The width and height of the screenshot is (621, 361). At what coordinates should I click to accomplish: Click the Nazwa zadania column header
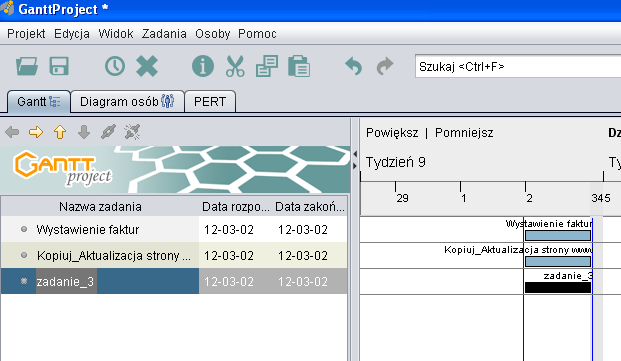[100, 206]
